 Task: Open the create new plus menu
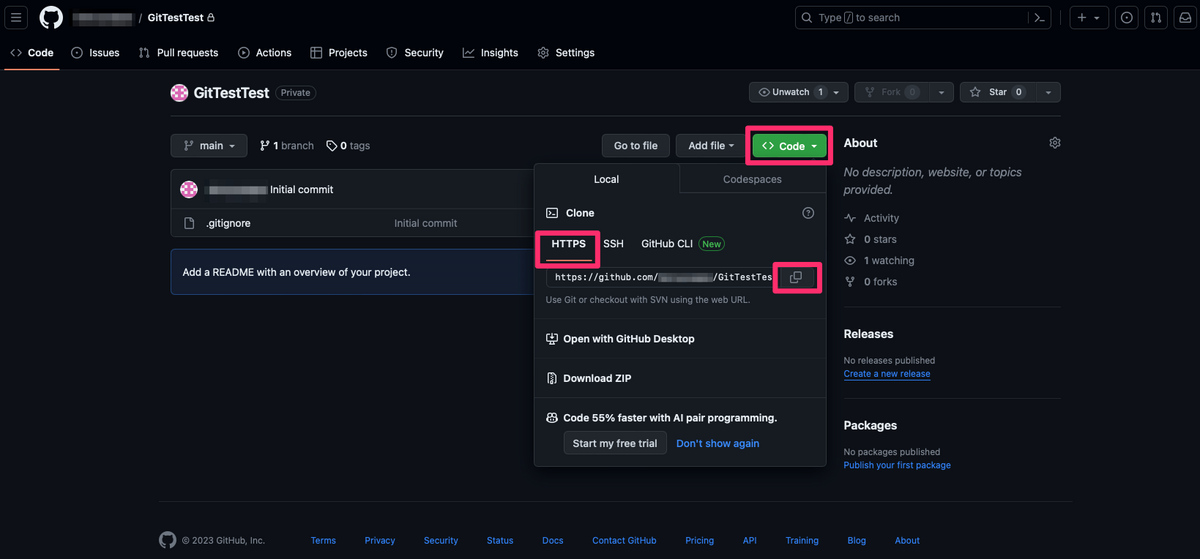click(1089, 18)
